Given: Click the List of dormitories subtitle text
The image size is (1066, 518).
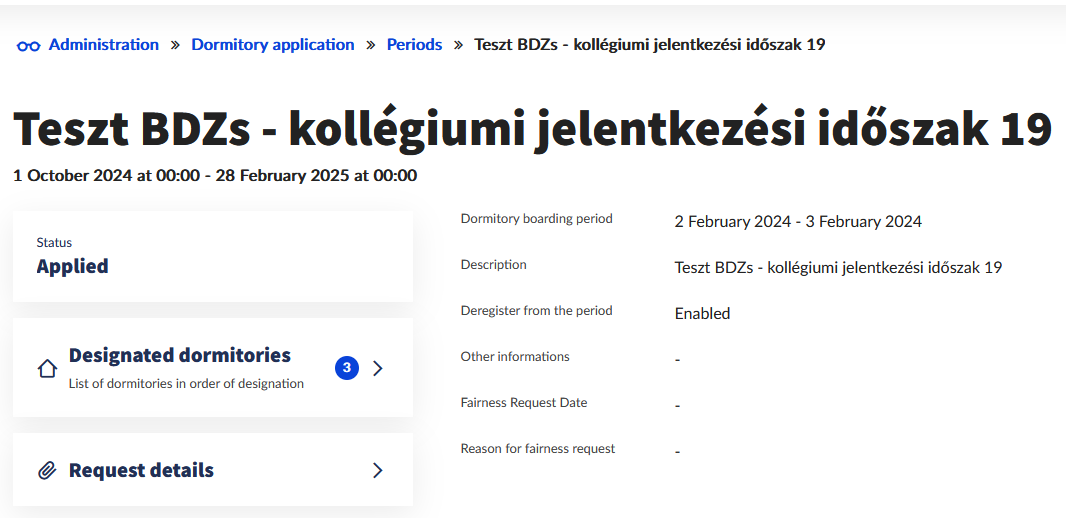Looking at the screenshot, I should (x=186, y=383).
